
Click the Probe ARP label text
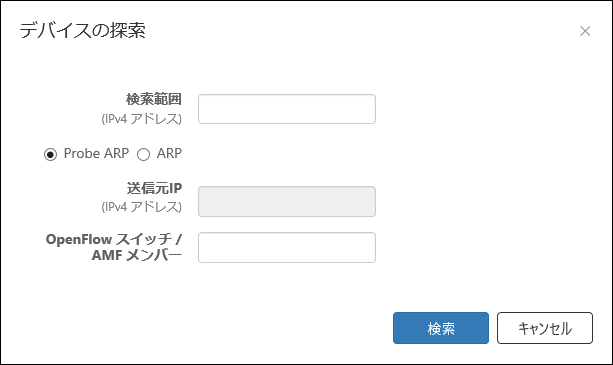pos(96,153)
